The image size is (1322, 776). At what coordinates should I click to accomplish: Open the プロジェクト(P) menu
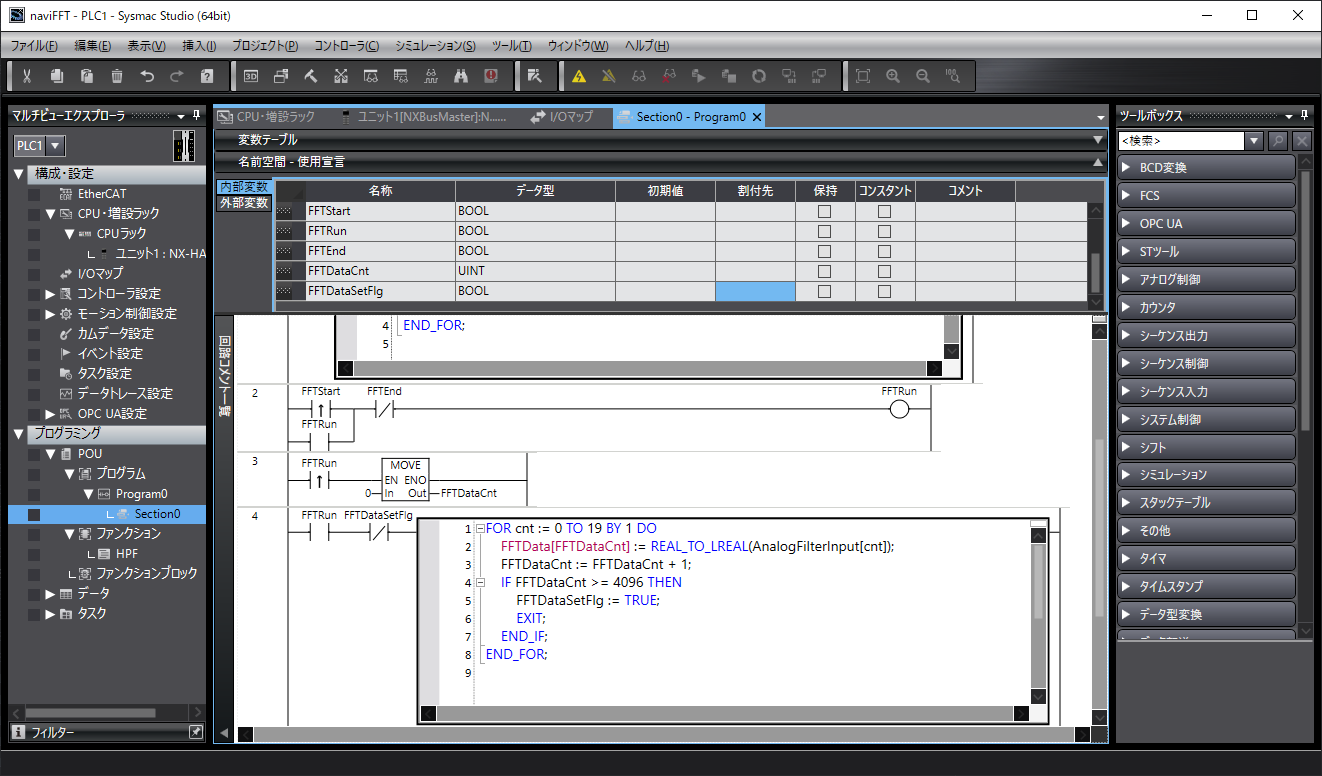tap(265, 46)
